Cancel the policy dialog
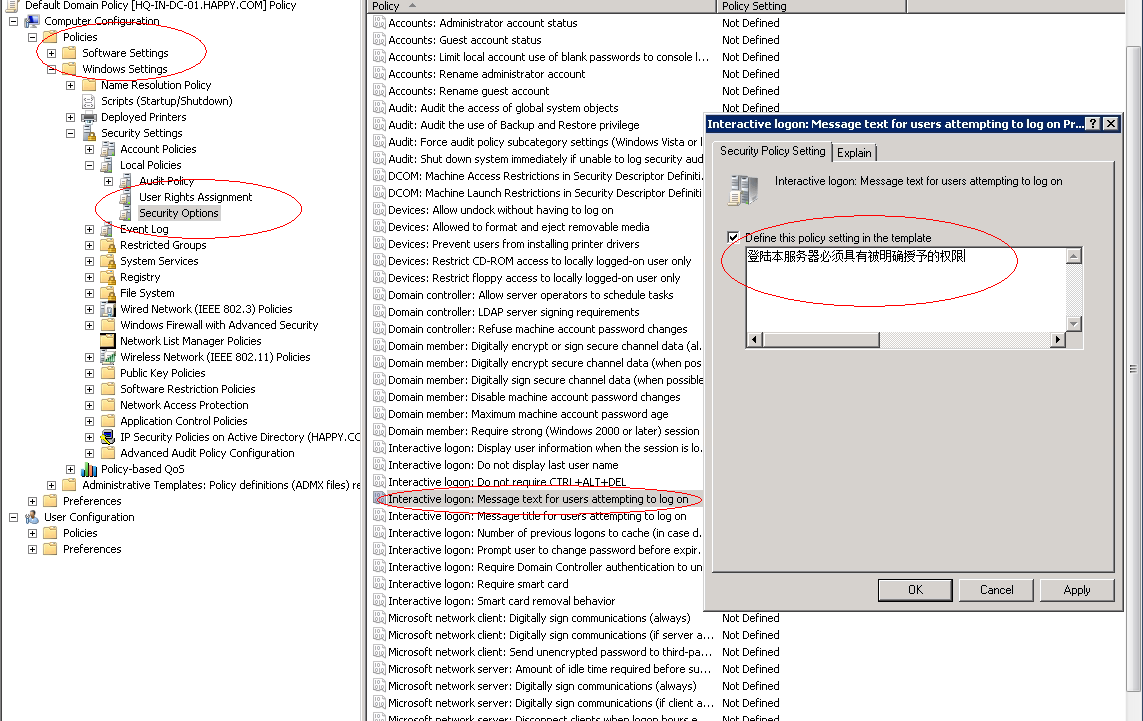 996,590
